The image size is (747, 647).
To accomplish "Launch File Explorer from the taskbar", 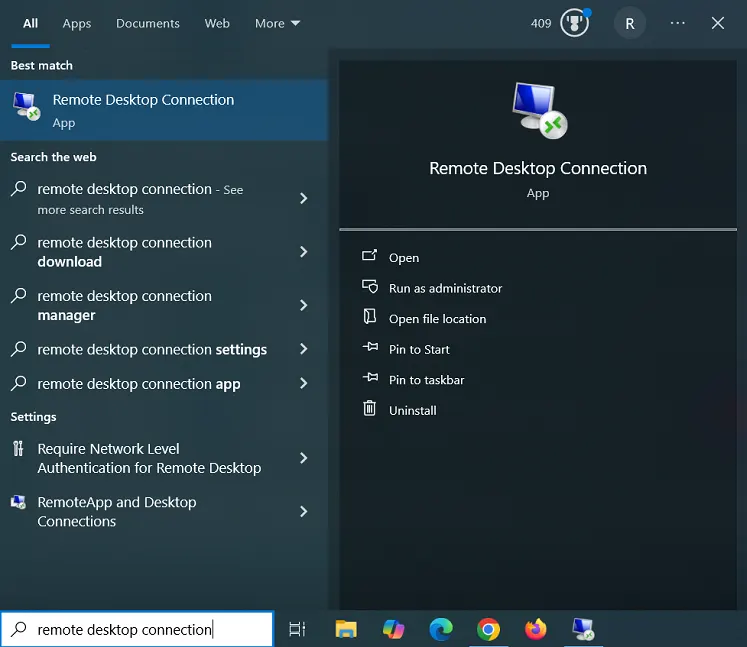I will click(346, 629).
